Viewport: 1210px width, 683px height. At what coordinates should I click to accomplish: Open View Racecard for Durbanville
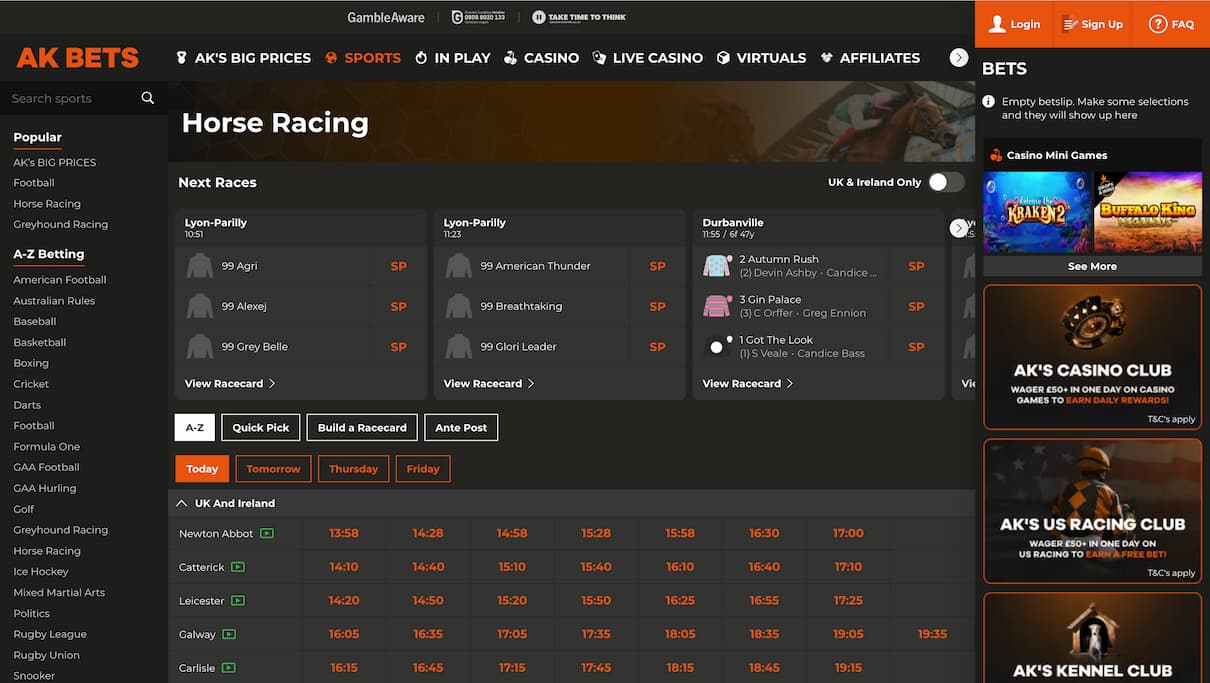point(748,383)
